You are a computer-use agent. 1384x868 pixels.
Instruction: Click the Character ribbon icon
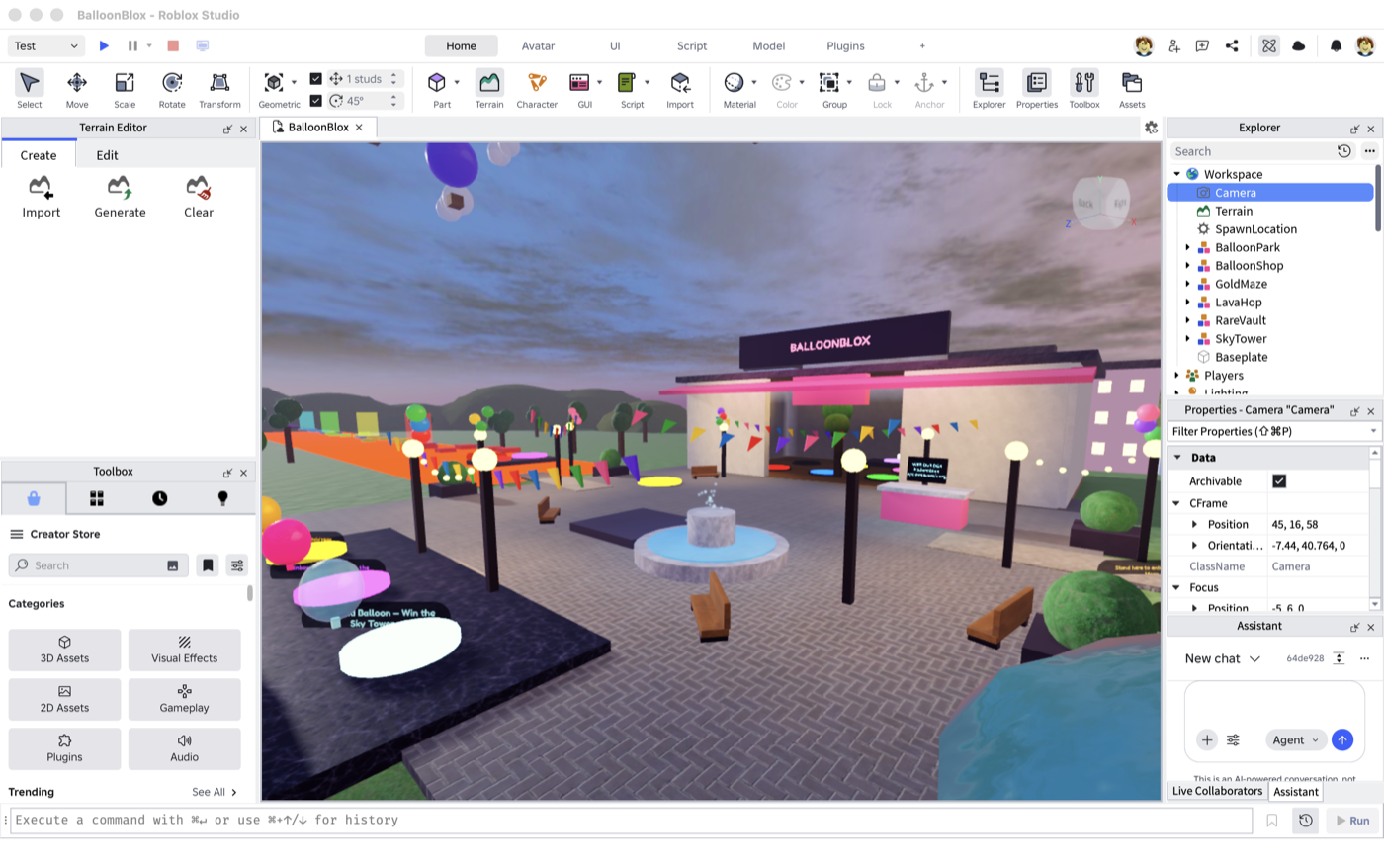coord(537,89)
